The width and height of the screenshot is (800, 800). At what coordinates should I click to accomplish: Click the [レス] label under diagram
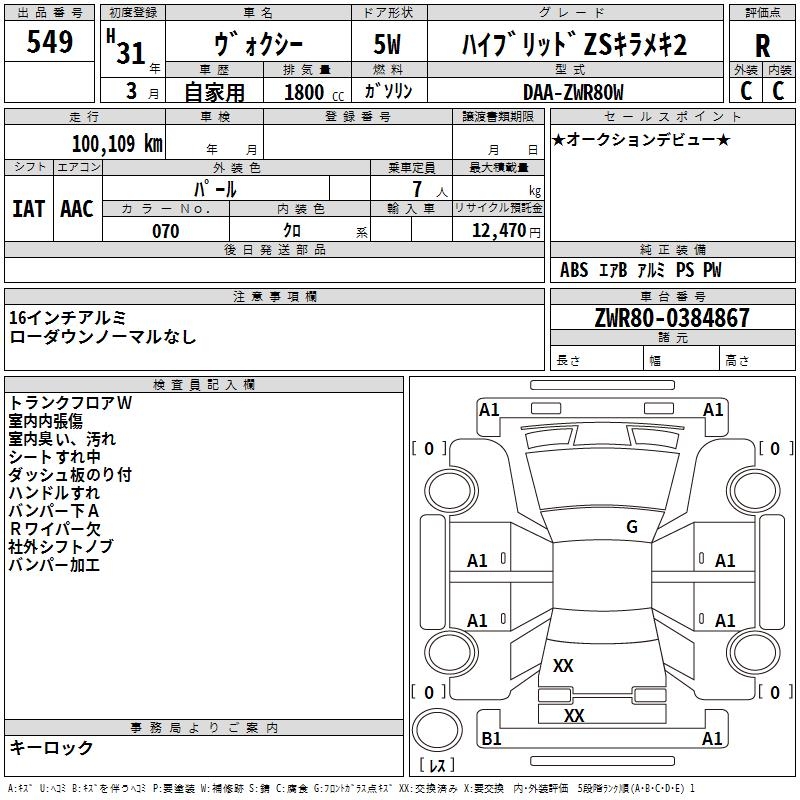click(x=437, y=766)
